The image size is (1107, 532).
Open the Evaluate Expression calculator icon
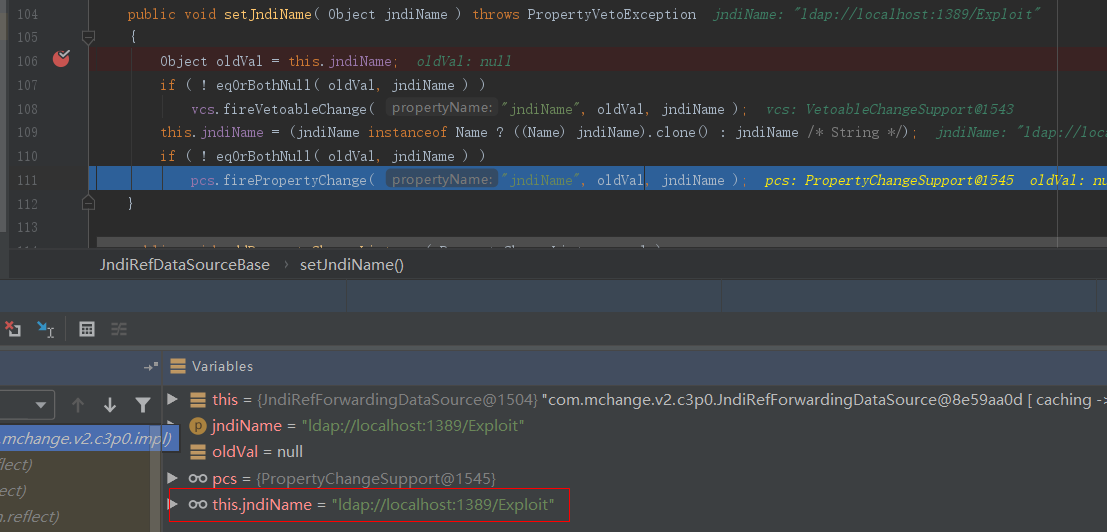point(87,329)
